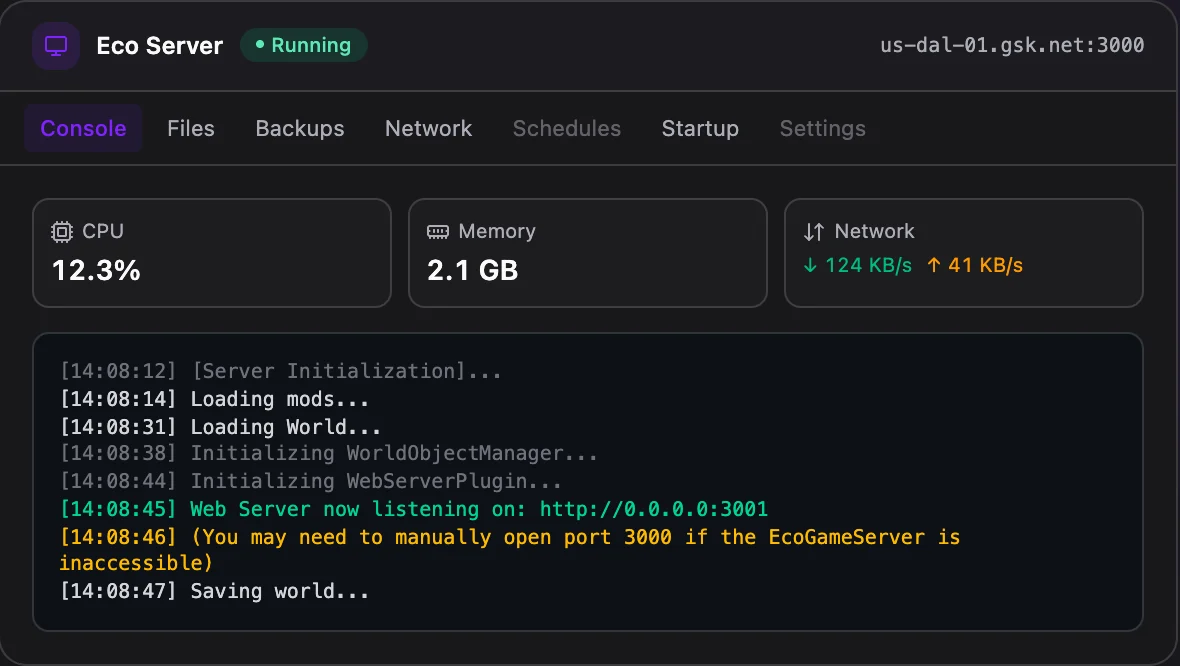This screenshot has width=1180, height=666.
Task: Click the purple monitor server icon
Action: (56, 46)
